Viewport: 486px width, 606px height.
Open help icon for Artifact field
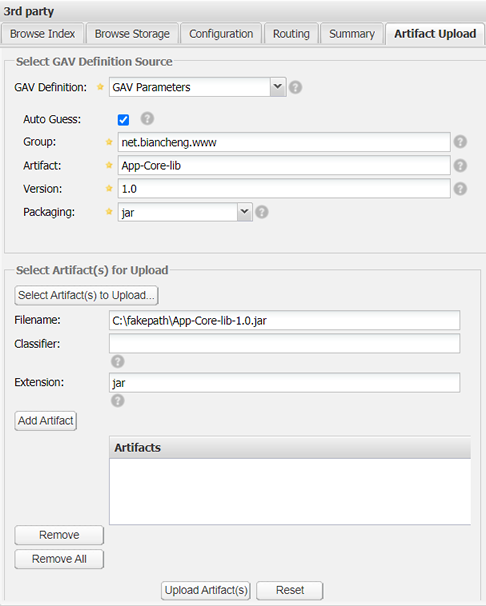(460, 166)
